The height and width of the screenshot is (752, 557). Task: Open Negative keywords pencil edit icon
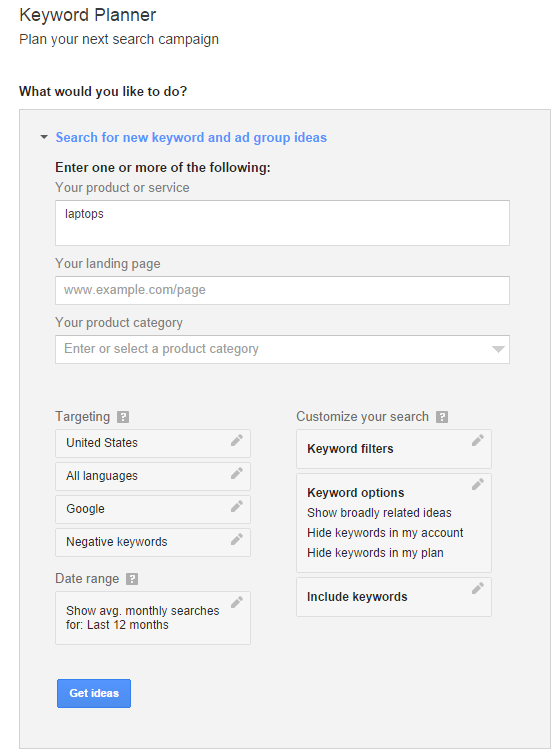[237, 540]
